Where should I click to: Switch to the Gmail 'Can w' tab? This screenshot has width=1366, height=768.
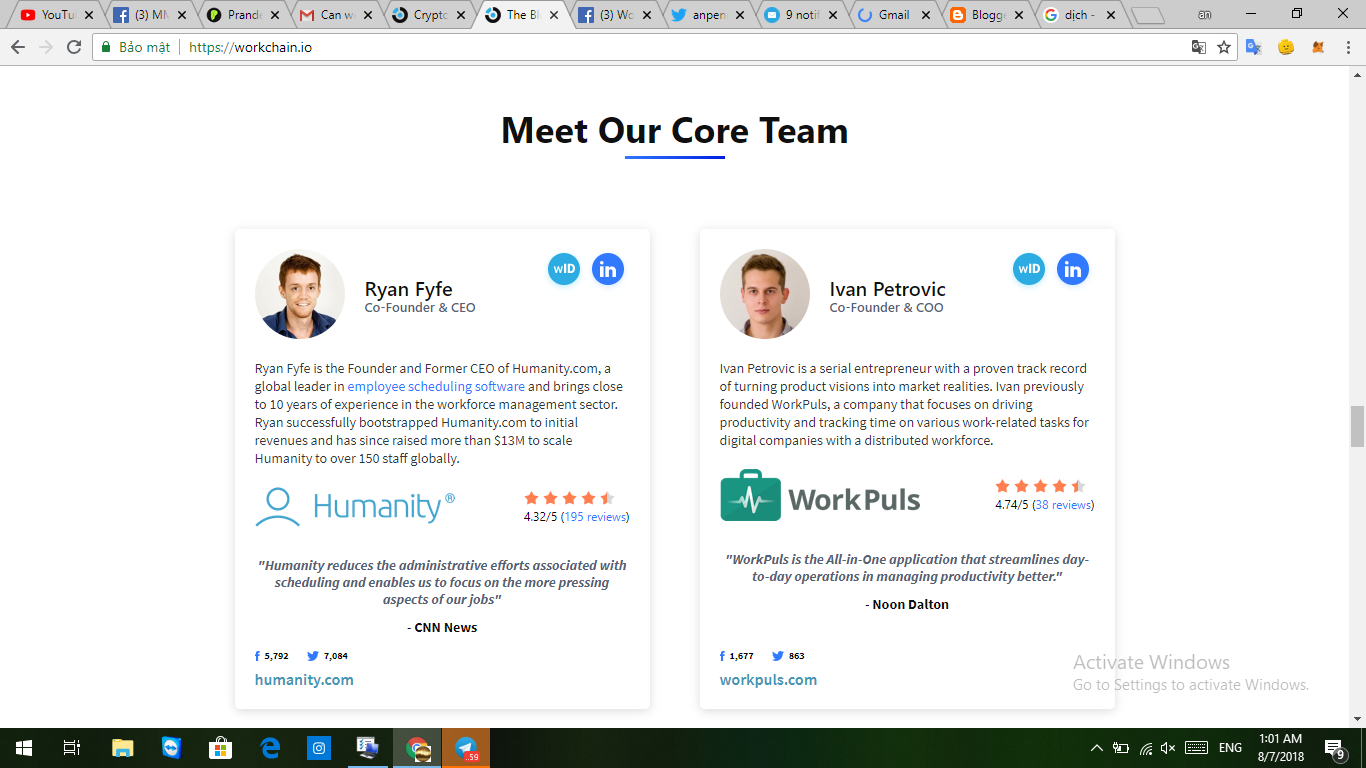[x=335, y=15]
